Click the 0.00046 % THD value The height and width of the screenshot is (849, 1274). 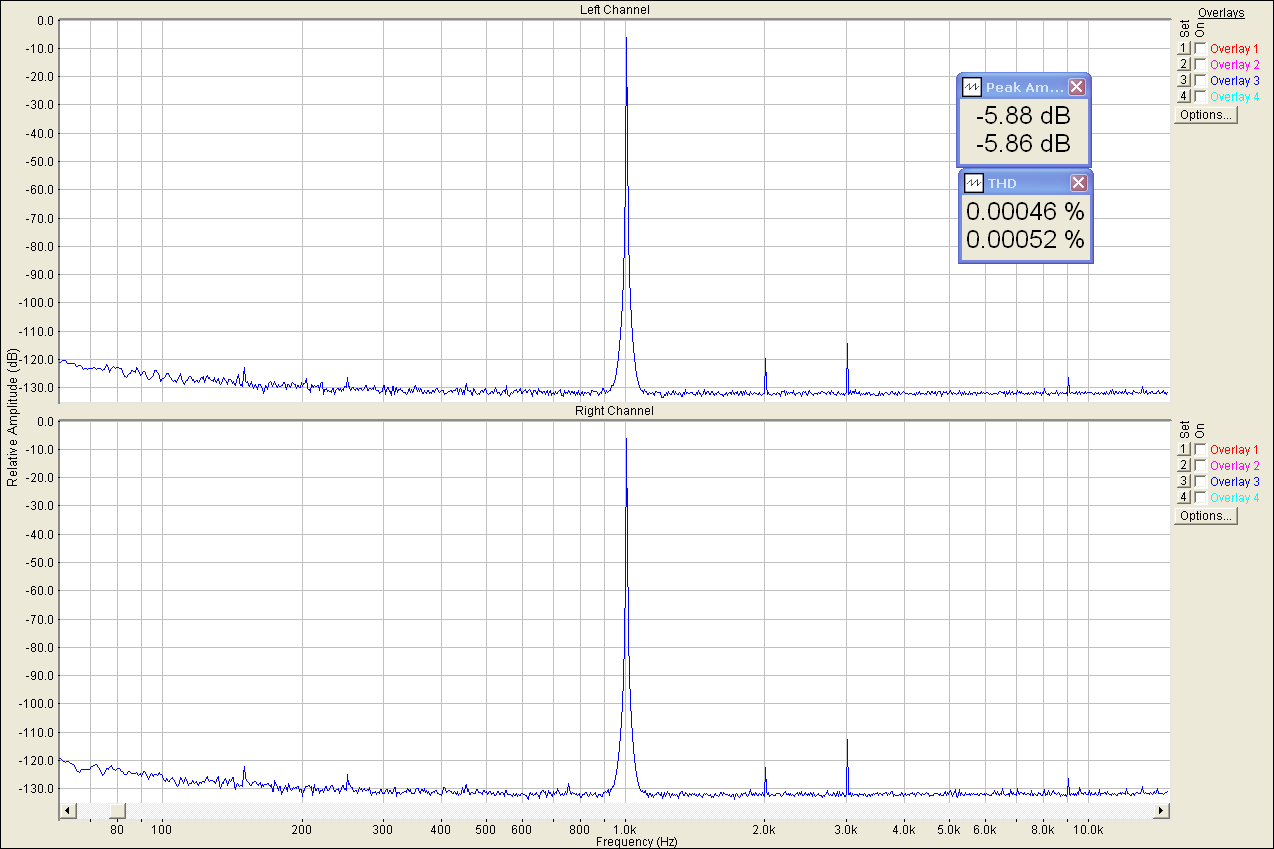[1025, 212]
